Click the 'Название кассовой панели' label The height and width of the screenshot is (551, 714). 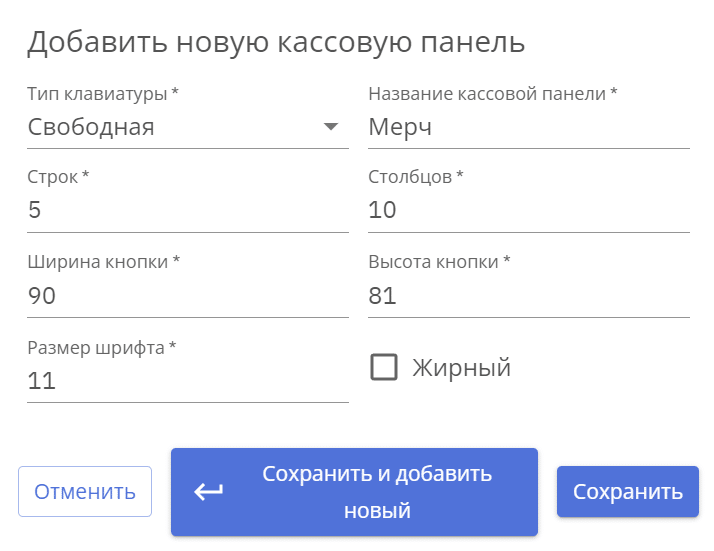492,94
